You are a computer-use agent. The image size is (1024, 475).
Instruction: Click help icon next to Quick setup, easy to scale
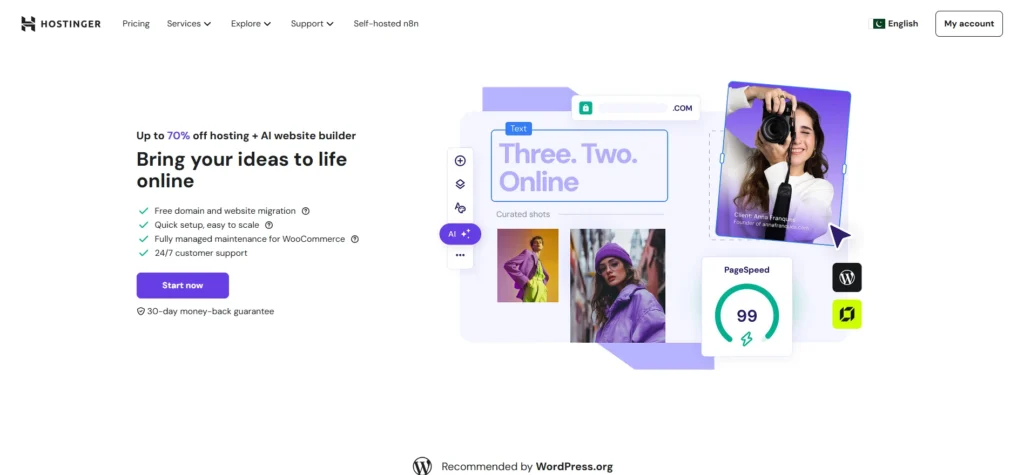click(x=269, y=225)
